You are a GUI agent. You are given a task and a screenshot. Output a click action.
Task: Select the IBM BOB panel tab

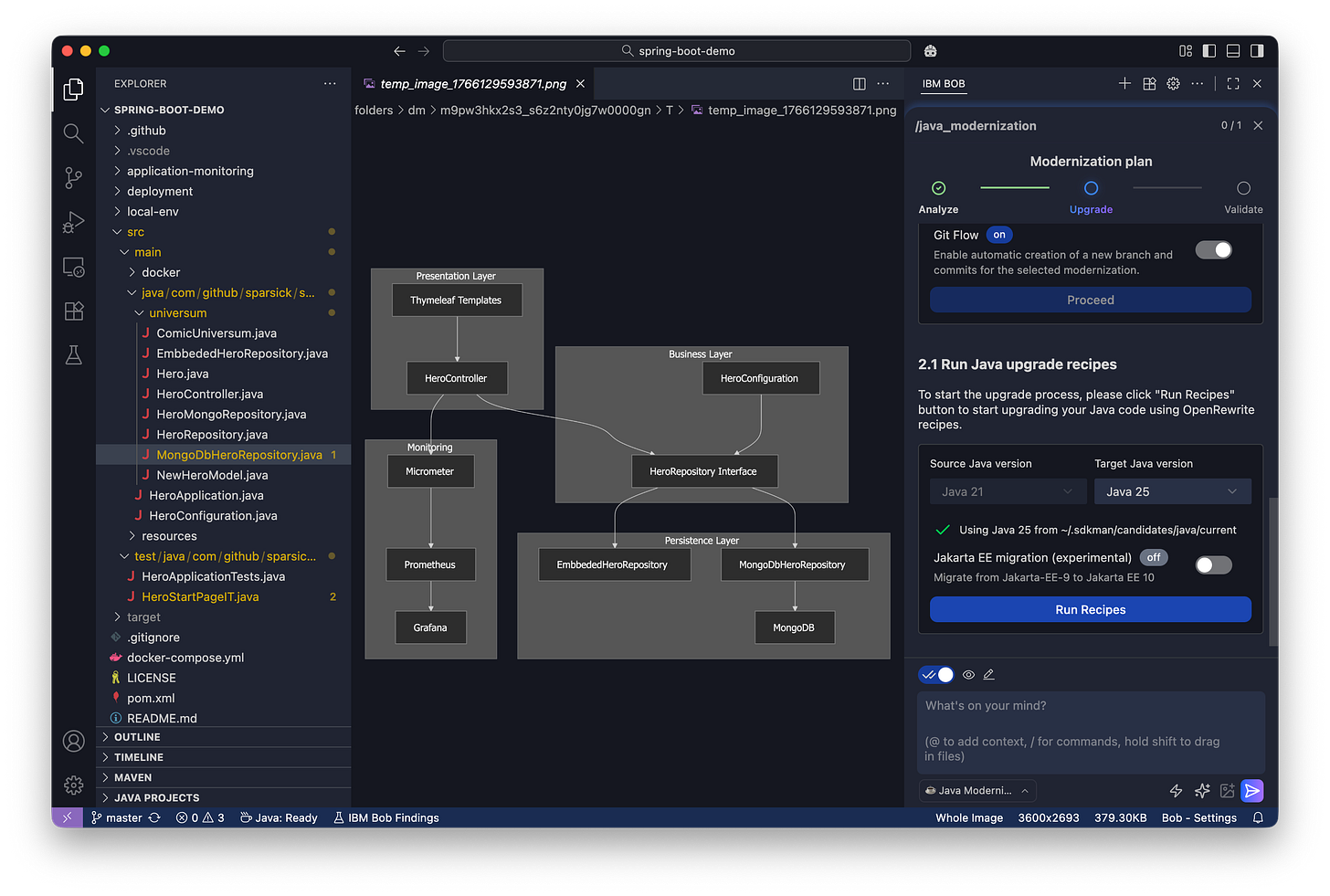point(944,83)
